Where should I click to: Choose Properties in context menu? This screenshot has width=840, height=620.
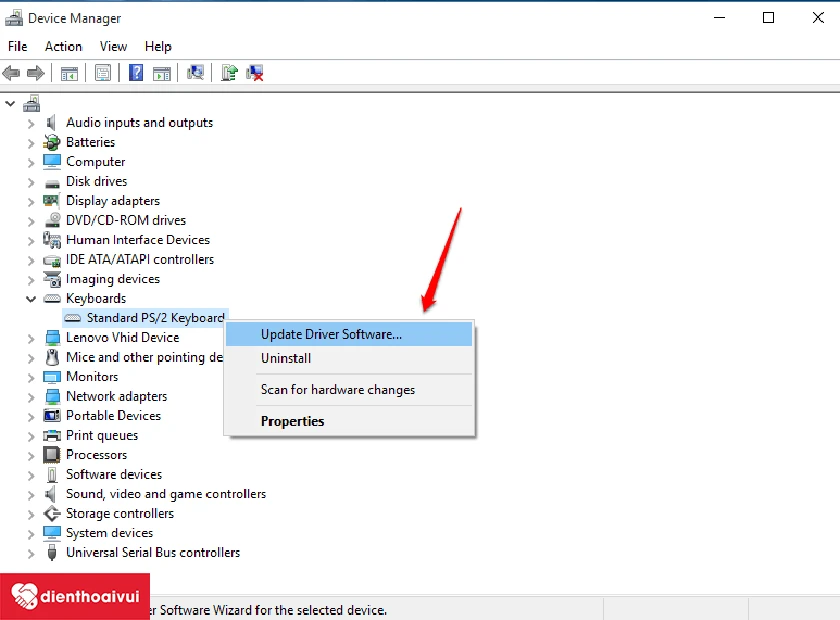(x=349, y=421)
